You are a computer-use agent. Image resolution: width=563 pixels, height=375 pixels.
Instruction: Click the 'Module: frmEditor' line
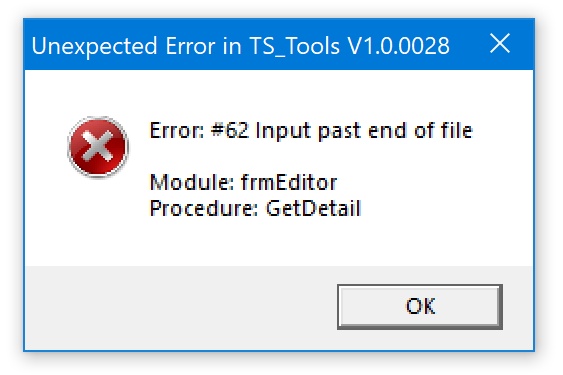tap(243, 182)
